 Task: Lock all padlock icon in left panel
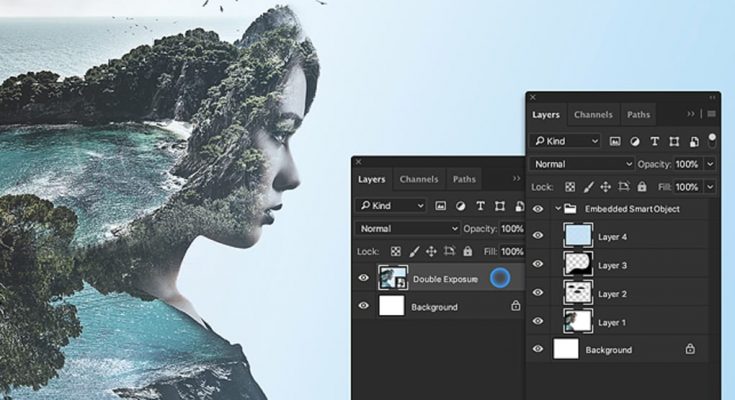click(x=467, y=251)
